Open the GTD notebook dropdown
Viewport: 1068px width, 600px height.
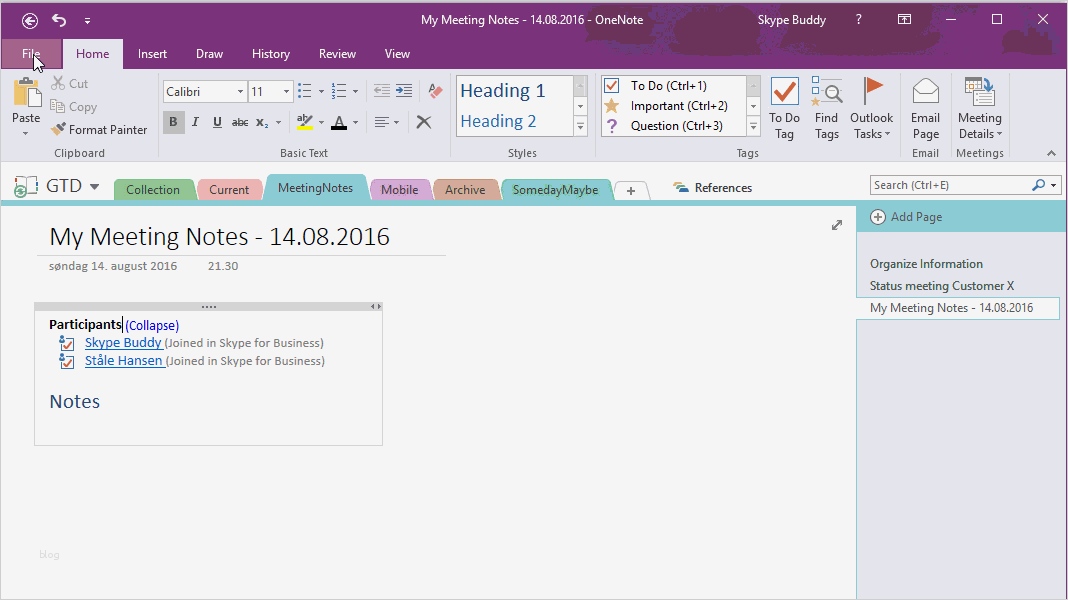(94, 186)
